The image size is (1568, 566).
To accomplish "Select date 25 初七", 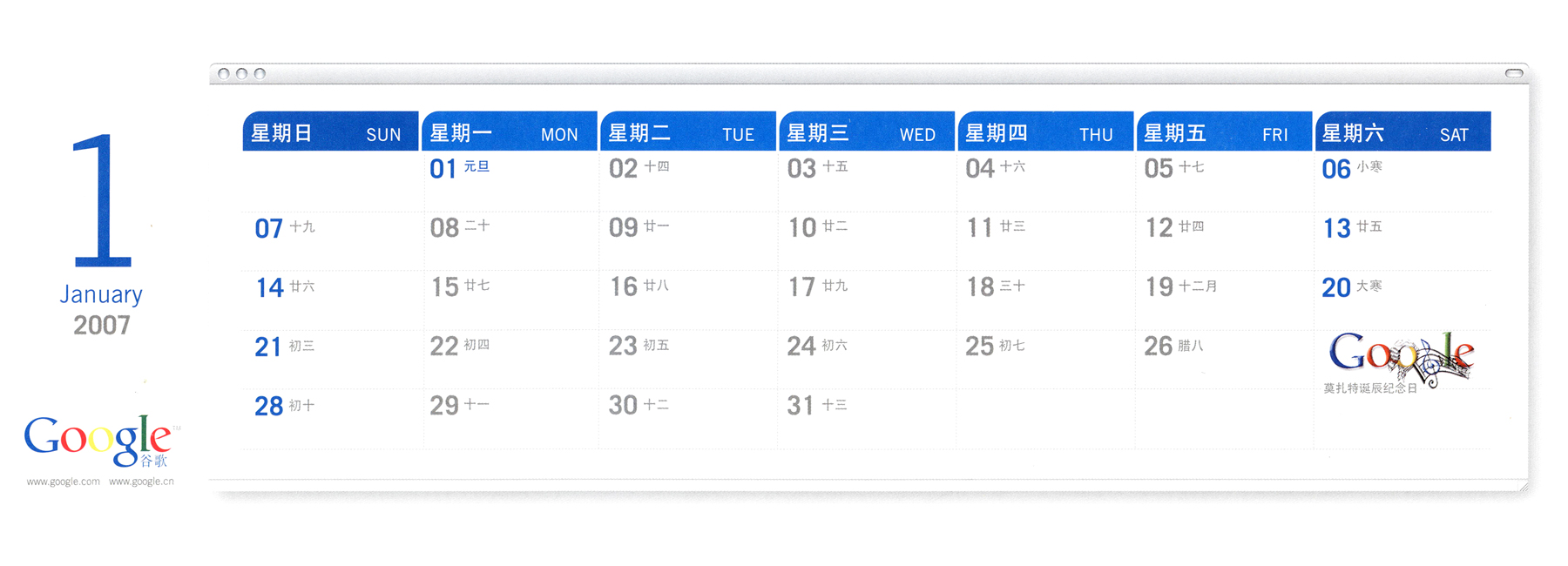I will [x=995, y=346].
